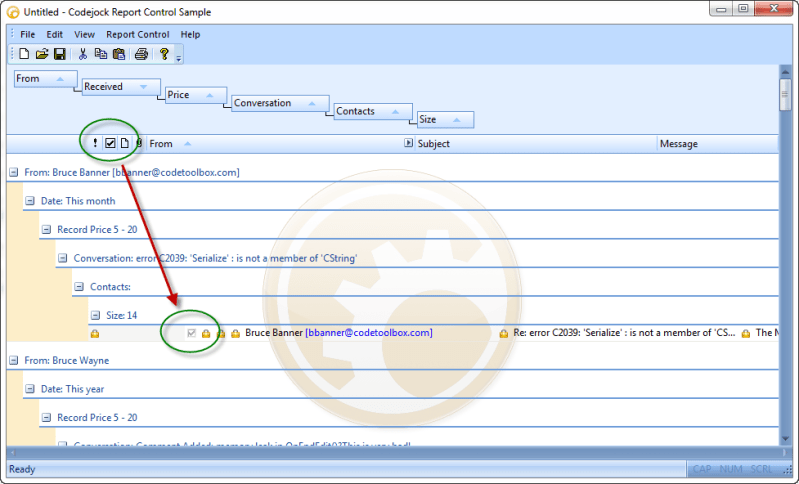Click the NUM indicator in status bar
Screen dimensions: 799x484
tap(731, 469)
